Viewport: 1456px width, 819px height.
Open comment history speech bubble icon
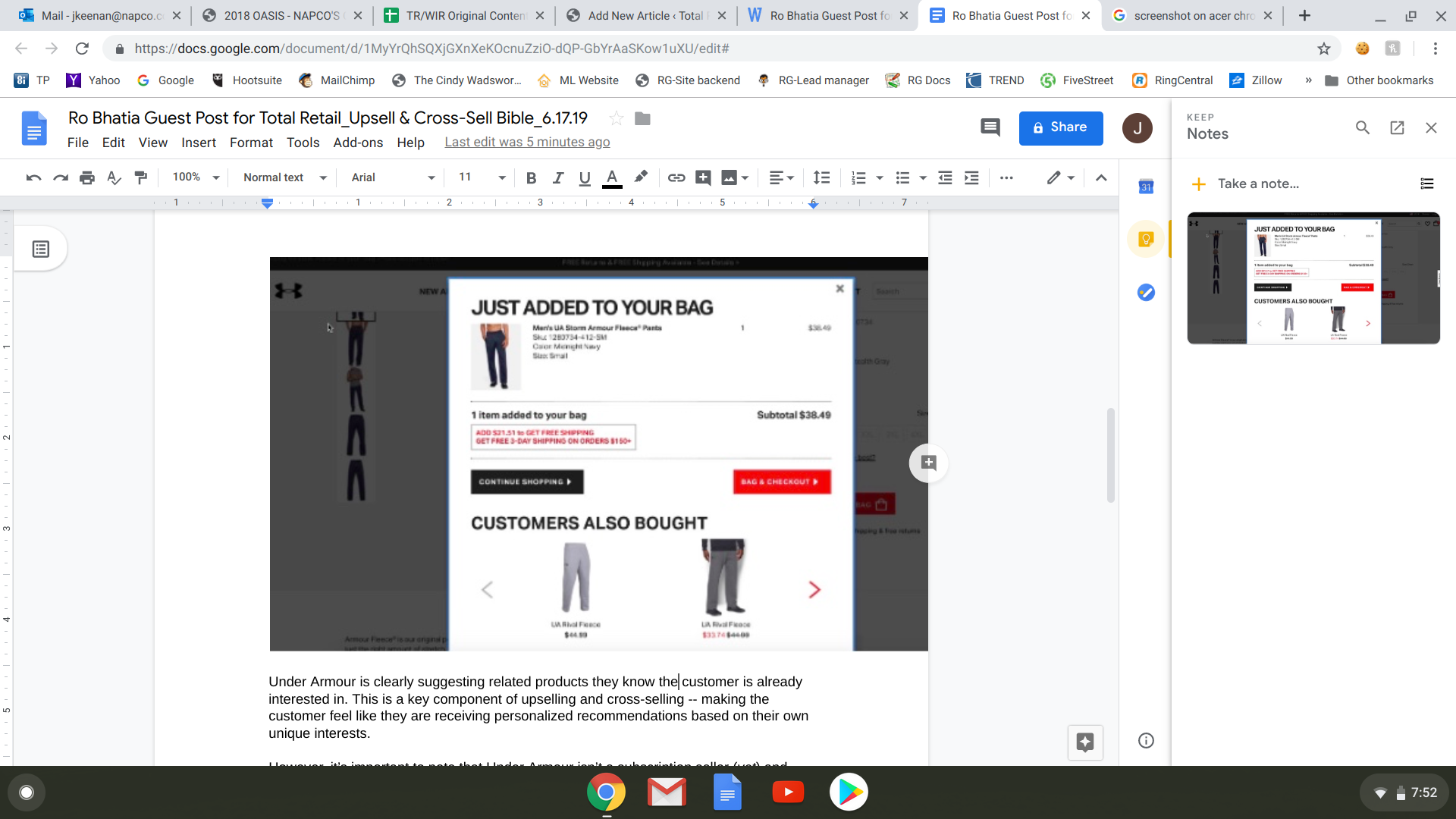pyautogui.click(x=990, y=127)
